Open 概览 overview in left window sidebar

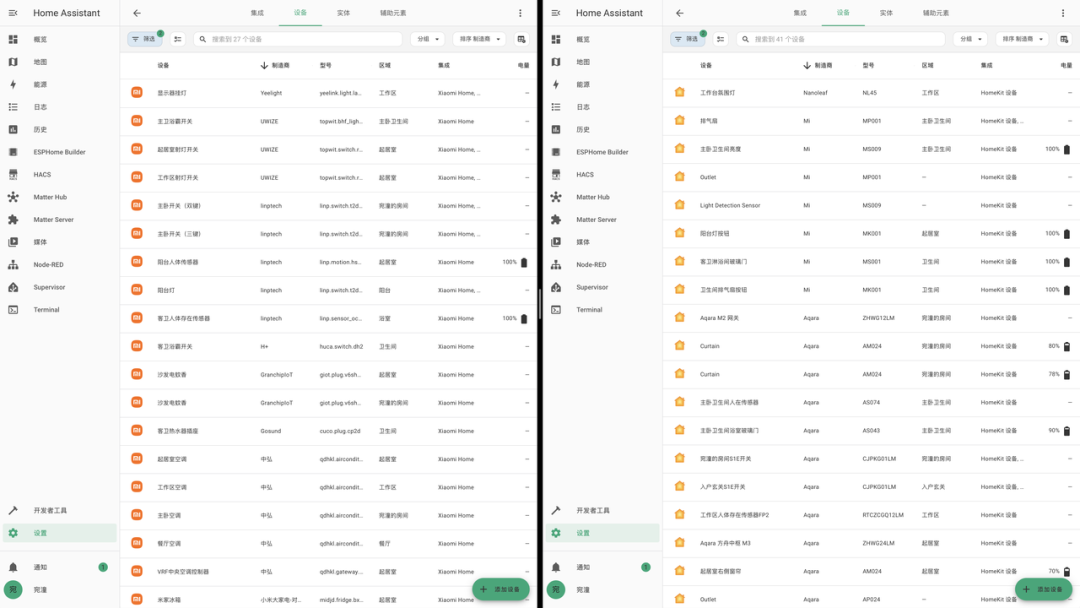[59, 39]
